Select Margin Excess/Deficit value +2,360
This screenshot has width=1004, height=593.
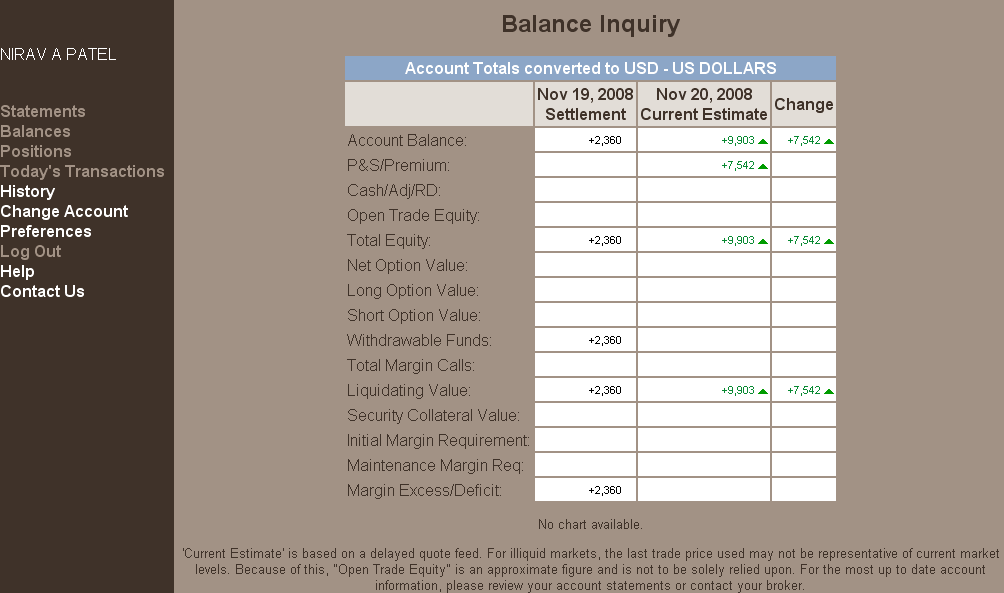(604, 490)
